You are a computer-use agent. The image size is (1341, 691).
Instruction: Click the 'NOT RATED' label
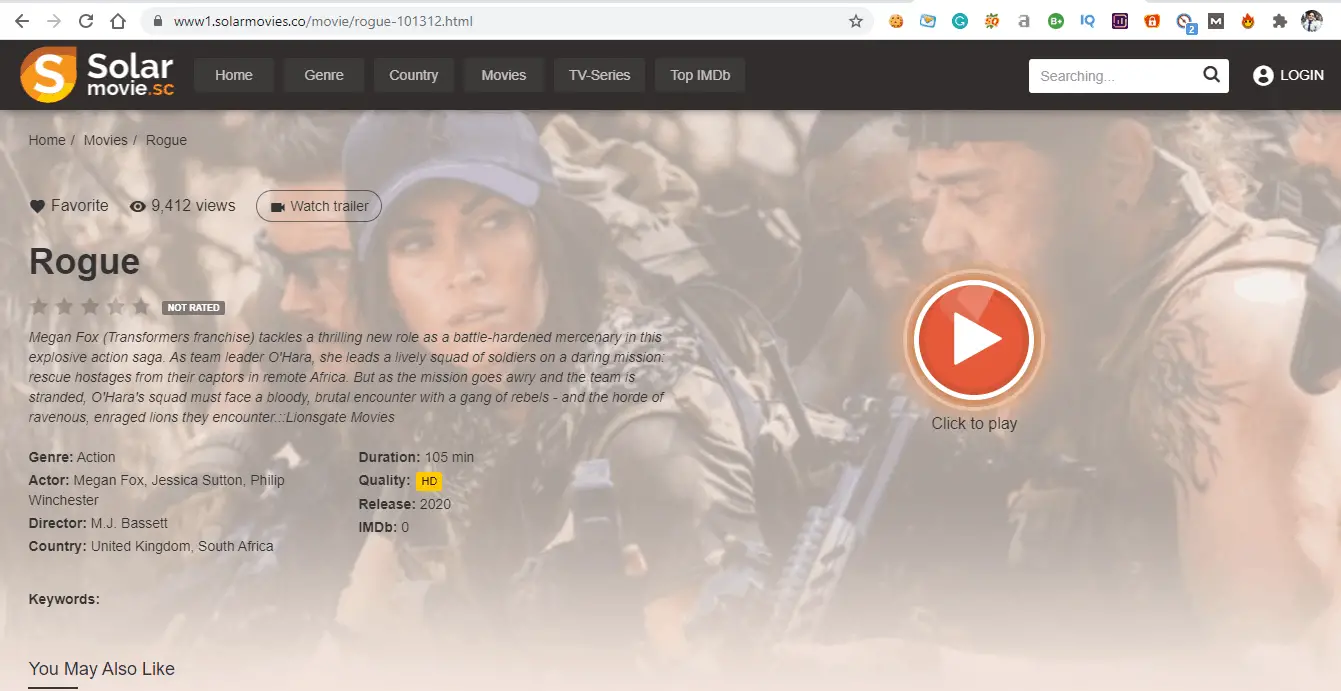point(193,308)
